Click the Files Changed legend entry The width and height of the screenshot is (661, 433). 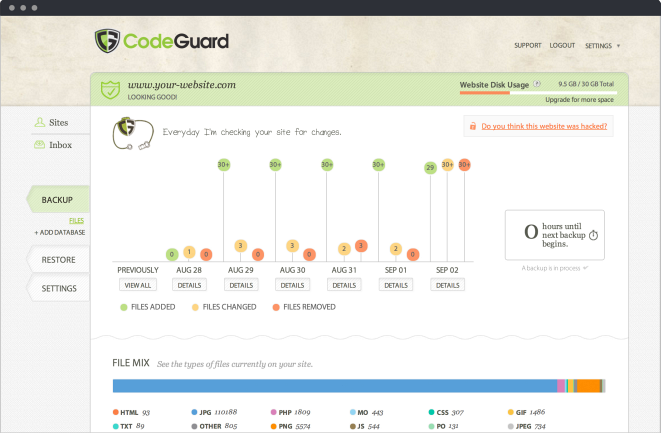click(224, 307)
